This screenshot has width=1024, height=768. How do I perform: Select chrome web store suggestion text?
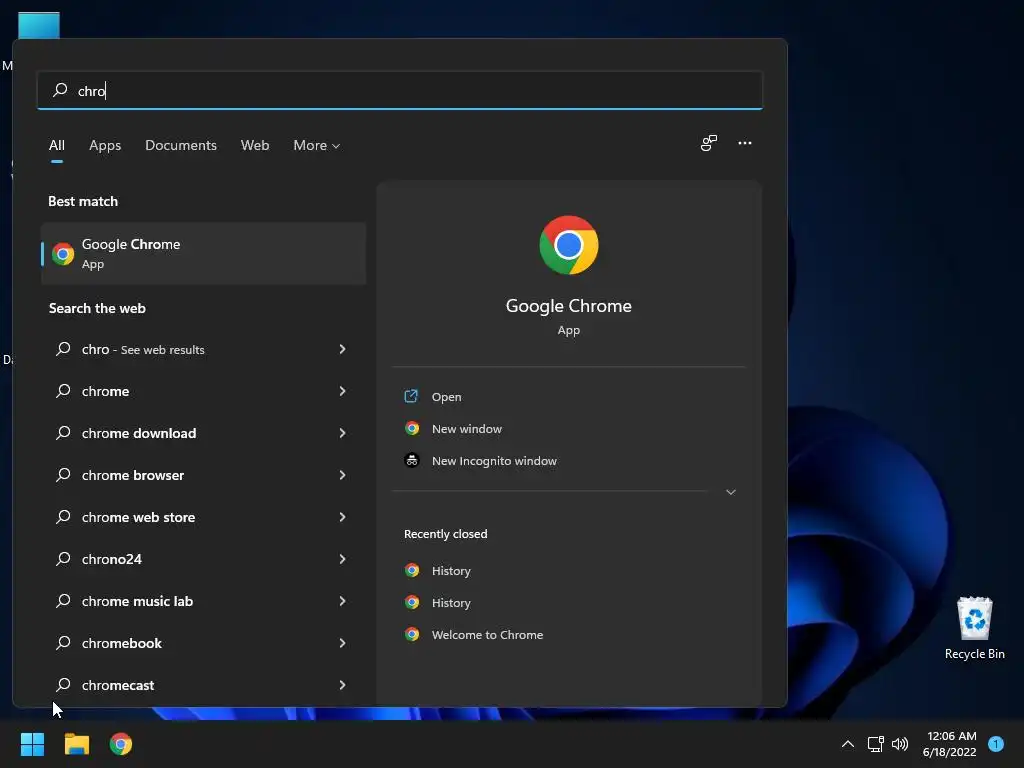tap(138, 517)
